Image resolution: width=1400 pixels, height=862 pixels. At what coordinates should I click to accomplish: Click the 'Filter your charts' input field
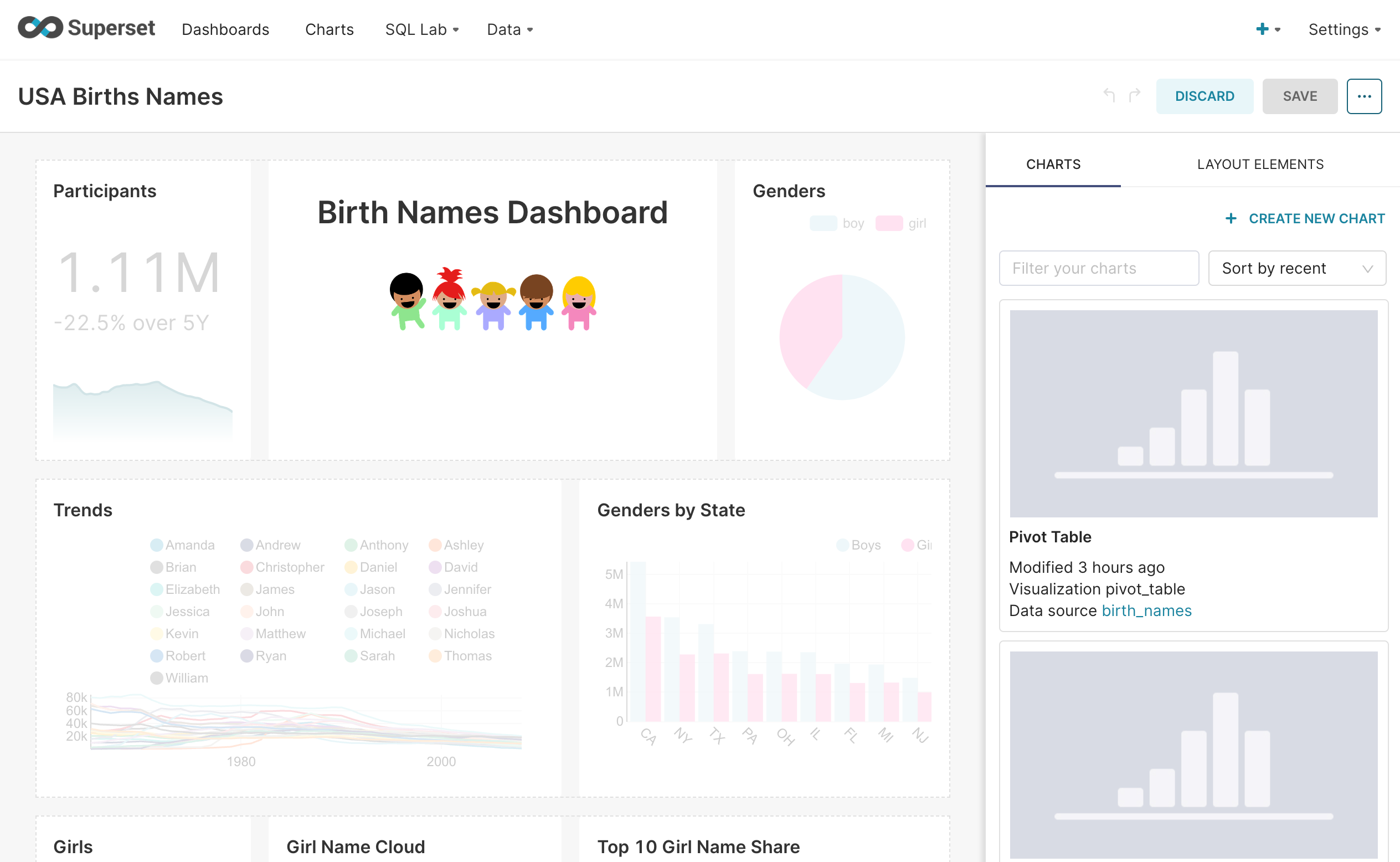tap(1099, 268)
